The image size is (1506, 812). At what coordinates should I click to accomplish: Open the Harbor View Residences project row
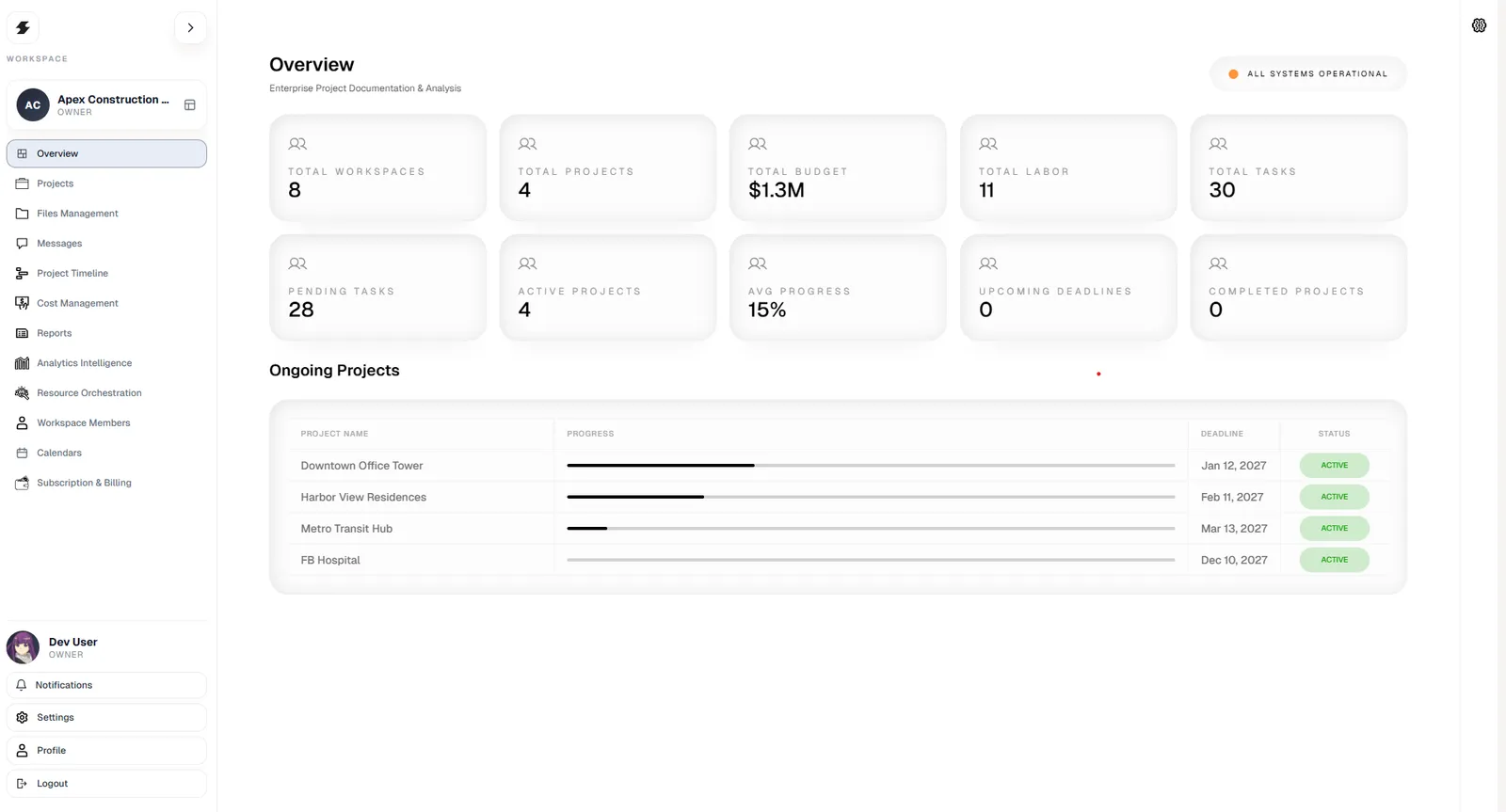pyautogui.click(x=838, y=497)
